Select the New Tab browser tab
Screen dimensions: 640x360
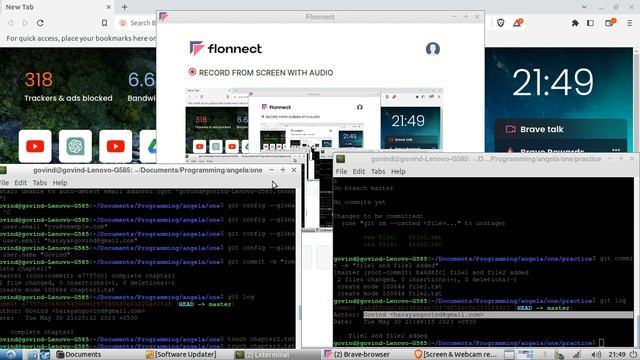click(x=57, y=7)
